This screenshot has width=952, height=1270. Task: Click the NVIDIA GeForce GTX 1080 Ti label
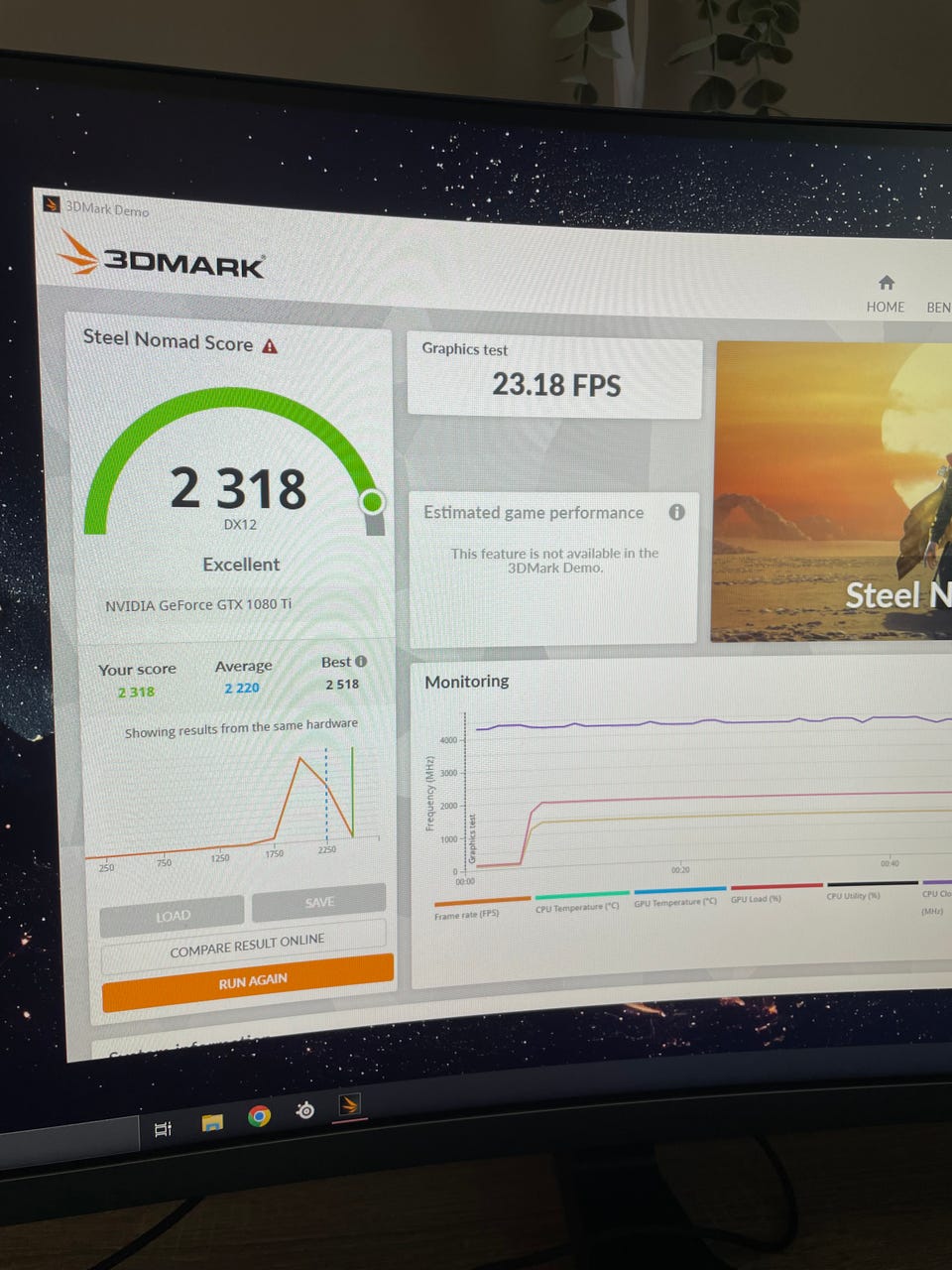(198, 605)
